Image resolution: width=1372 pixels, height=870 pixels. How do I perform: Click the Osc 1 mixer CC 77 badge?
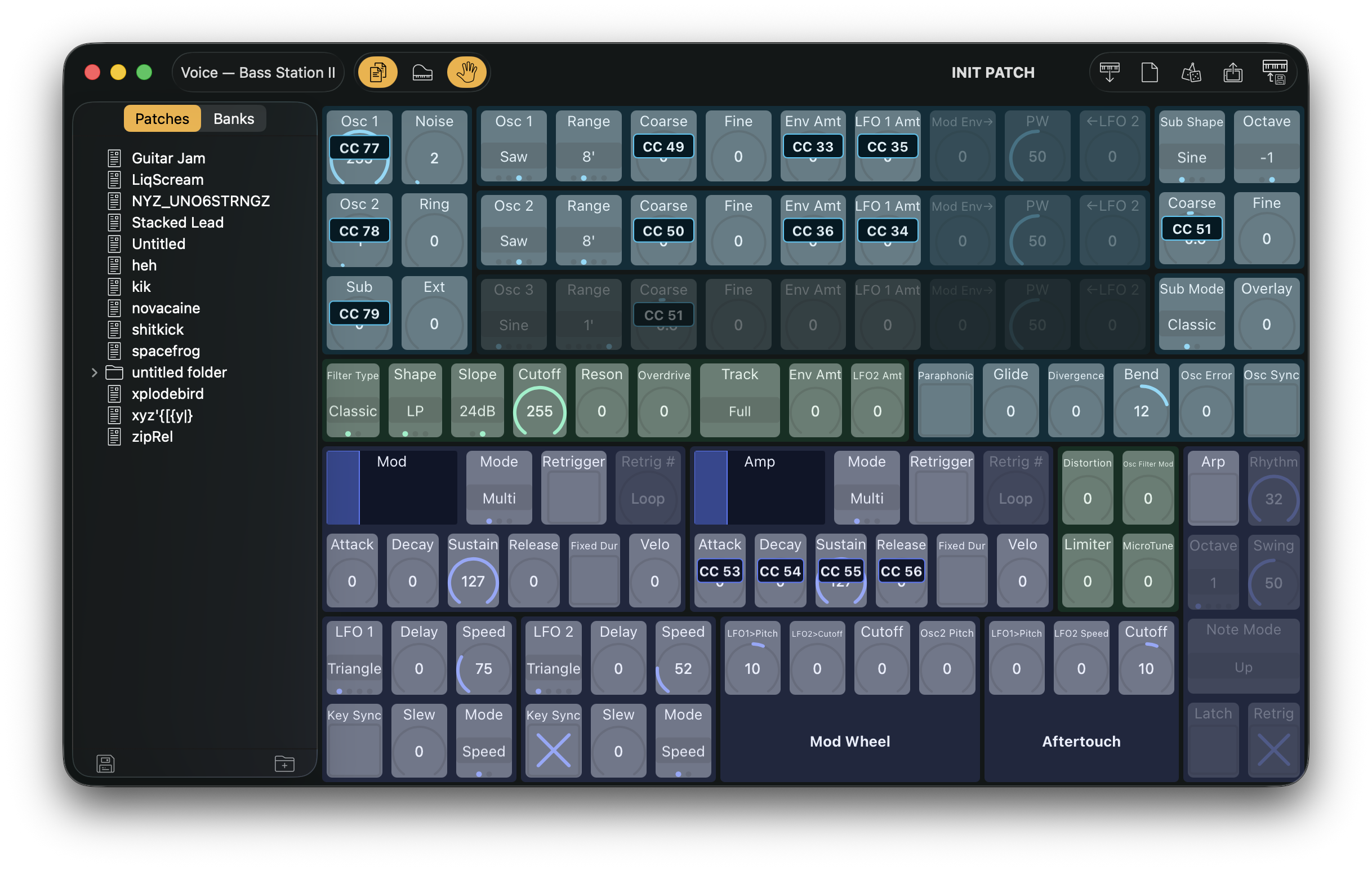(359, 148)
